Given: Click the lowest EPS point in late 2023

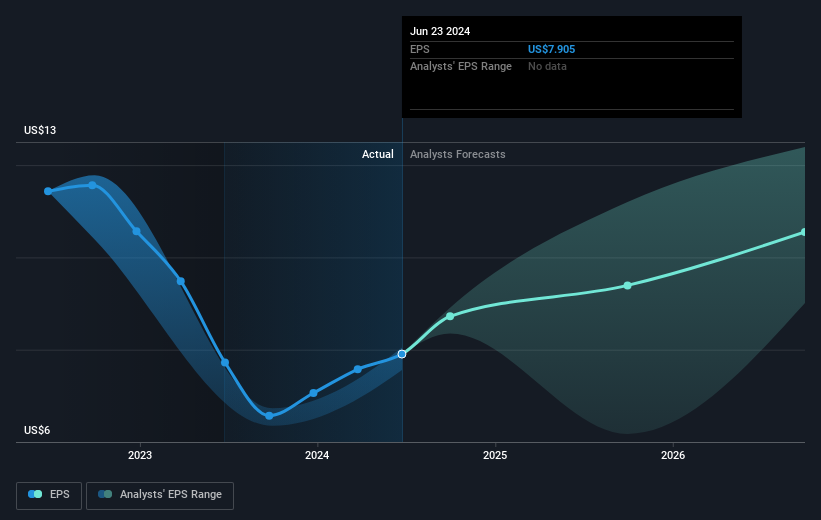Looking at the screenshot, I should [x=269, y=416].
